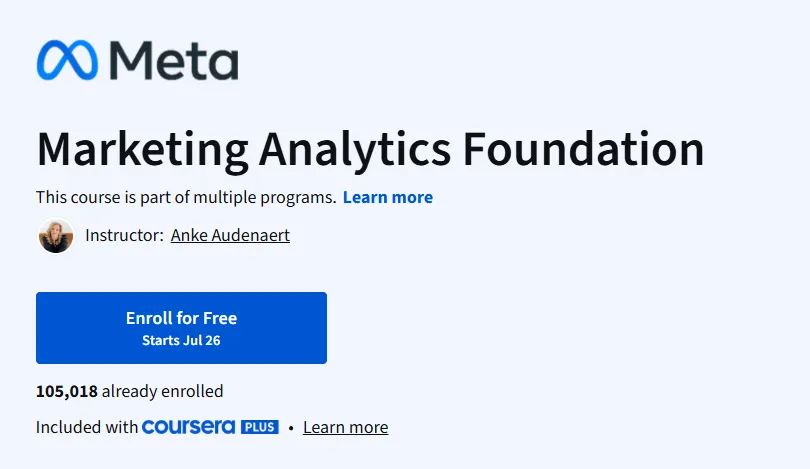Click the 105,018 enrolled count
Screen dimensions: 810x469
[67, 392]
